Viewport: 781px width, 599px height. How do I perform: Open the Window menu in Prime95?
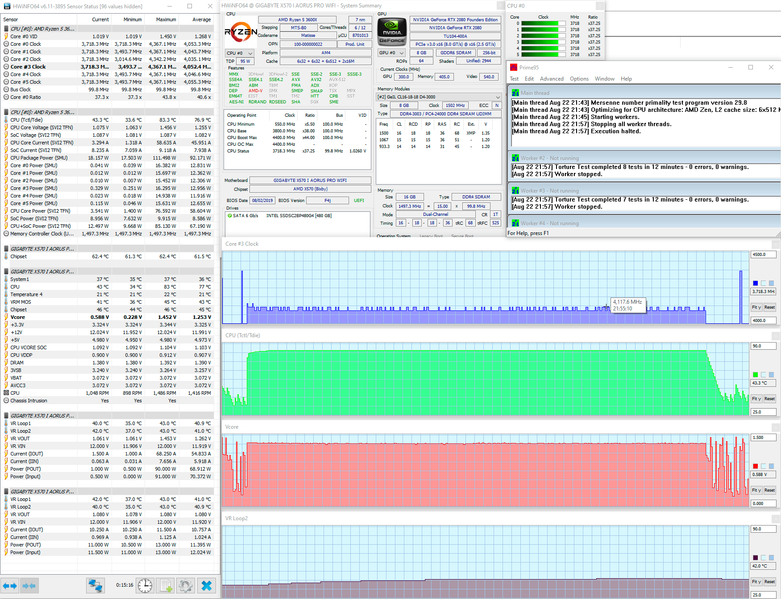pos(604,79)
